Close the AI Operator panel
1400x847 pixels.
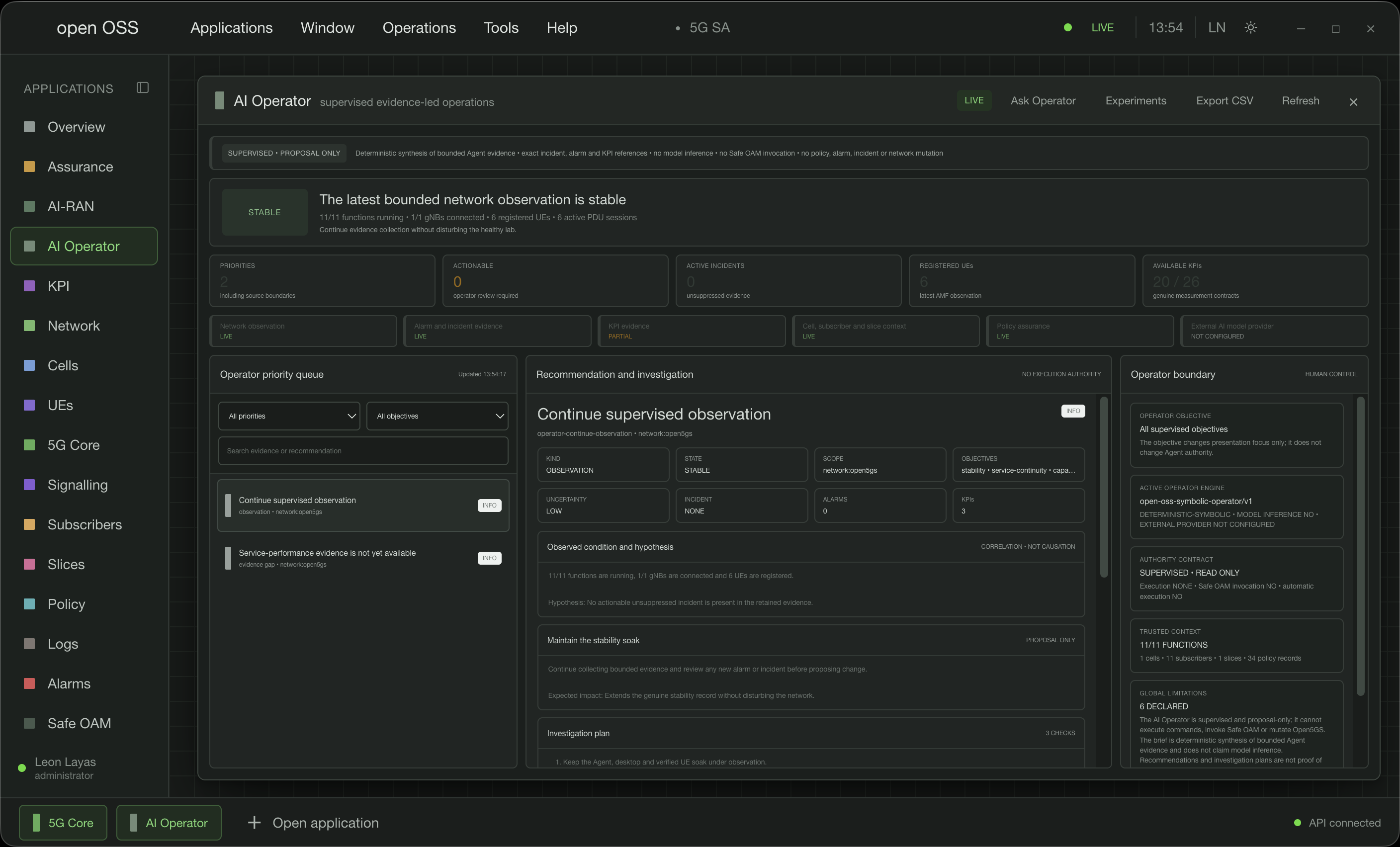[1353, 102]
